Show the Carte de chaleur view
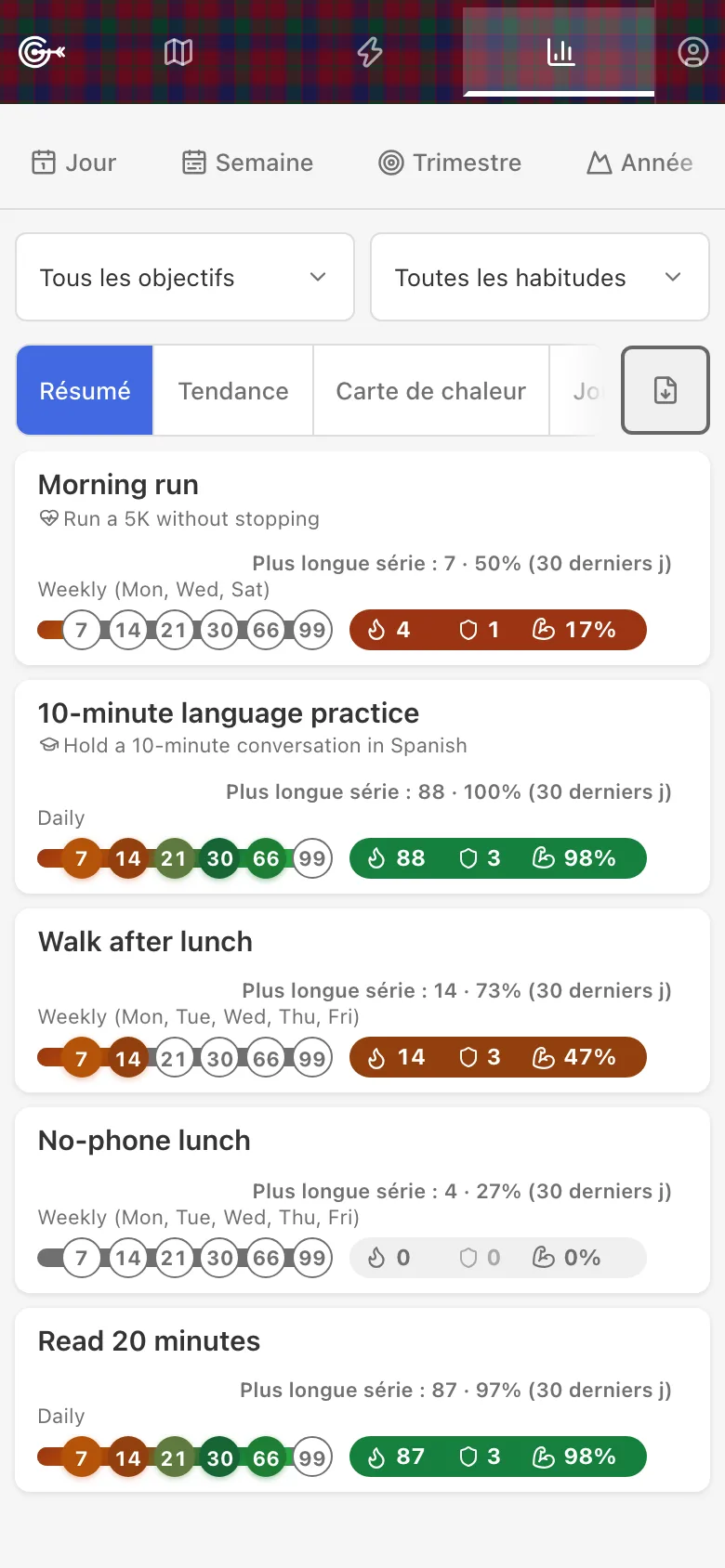 [x=431, y=390]
